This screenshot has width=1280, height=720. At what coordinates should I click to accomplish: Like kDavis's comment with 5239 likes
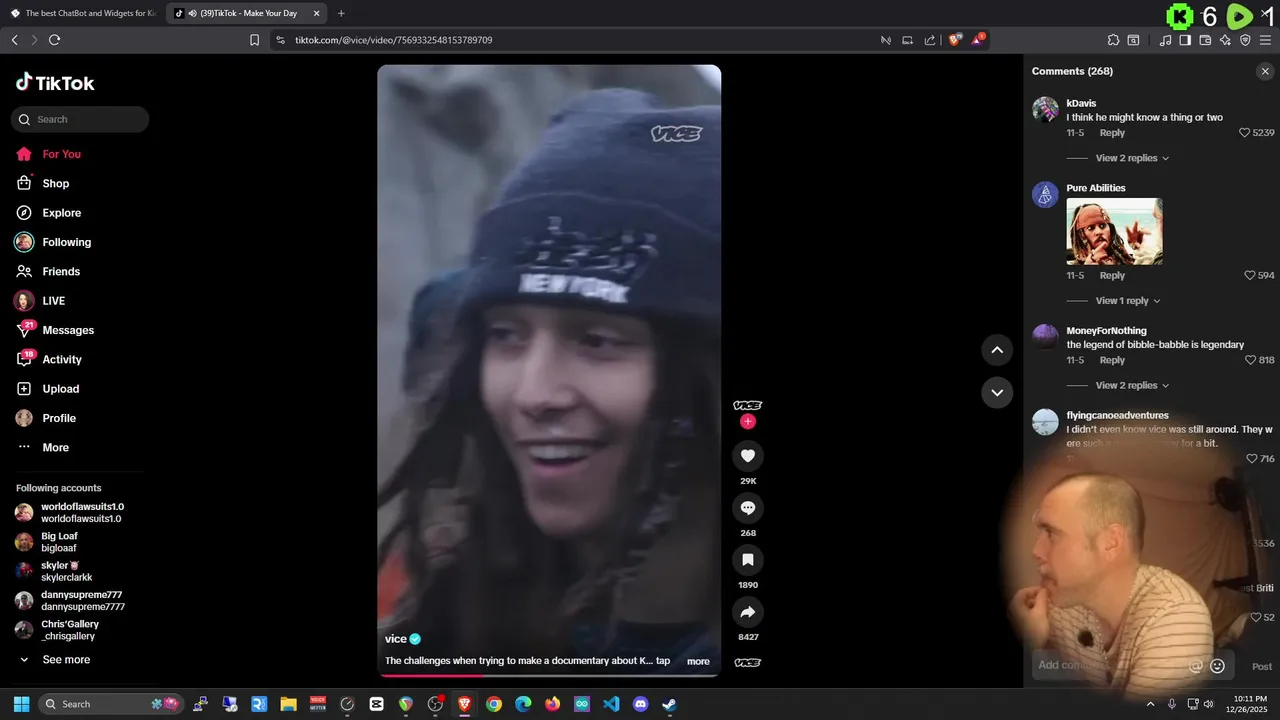tap(1245, 132)
